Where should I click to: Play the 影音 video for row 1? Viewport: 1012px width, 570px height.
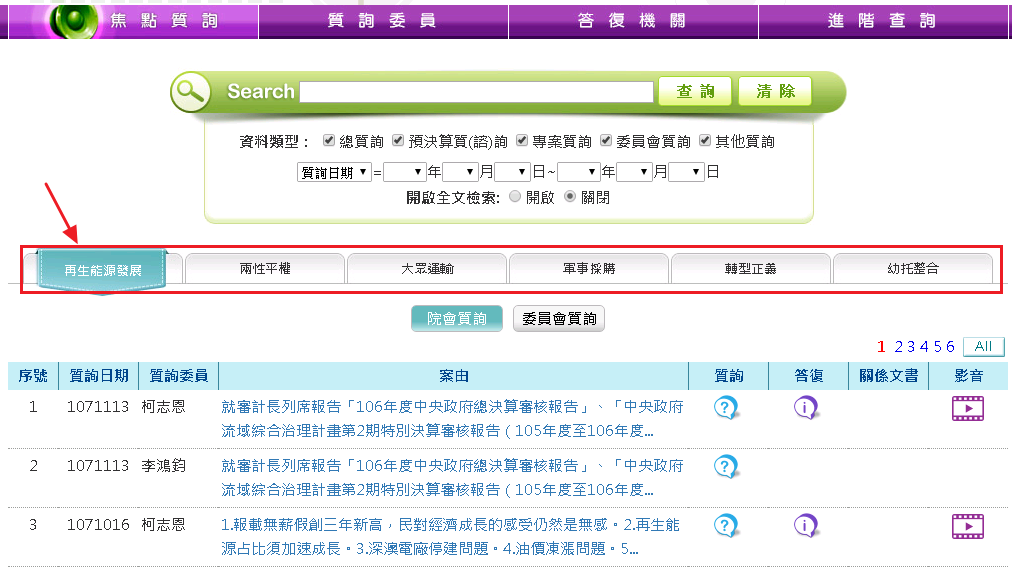[x=967, y=408]
